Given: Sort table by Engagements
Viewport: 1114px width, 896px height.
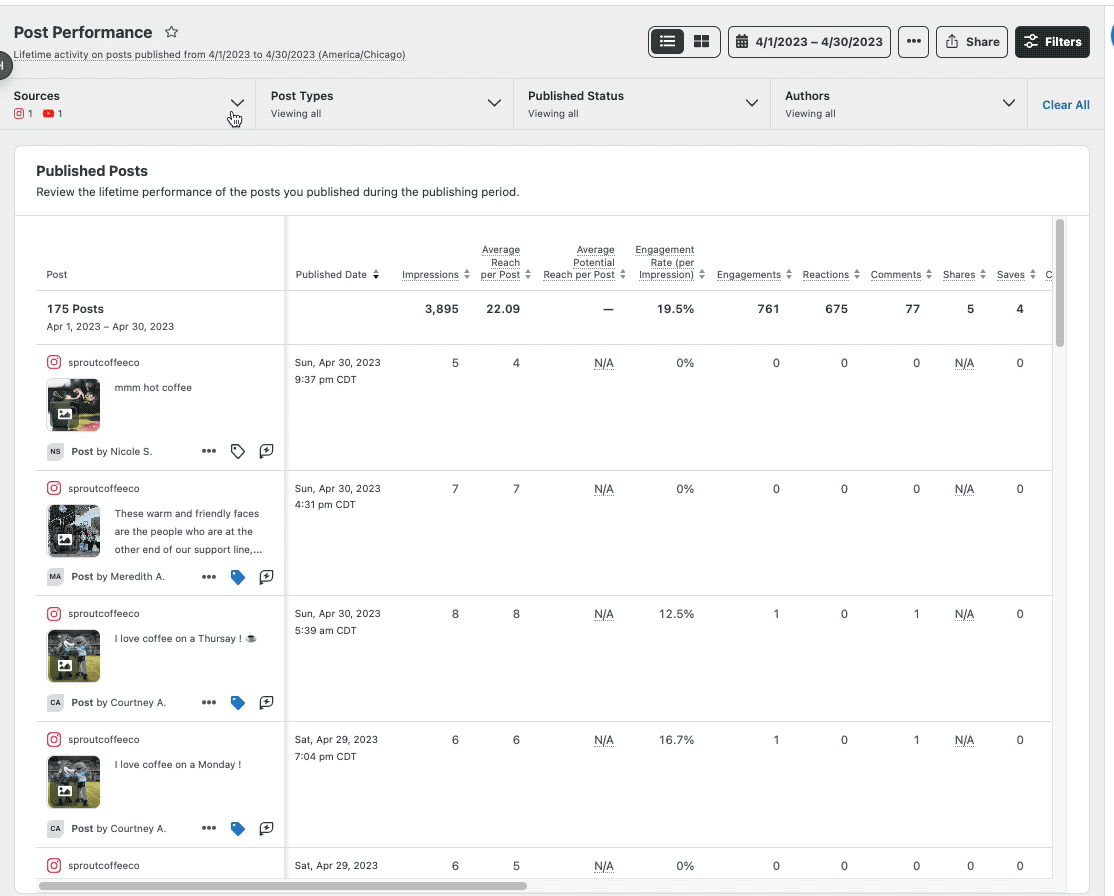Looking at the screenshot, I should click(x=789, y=275).
